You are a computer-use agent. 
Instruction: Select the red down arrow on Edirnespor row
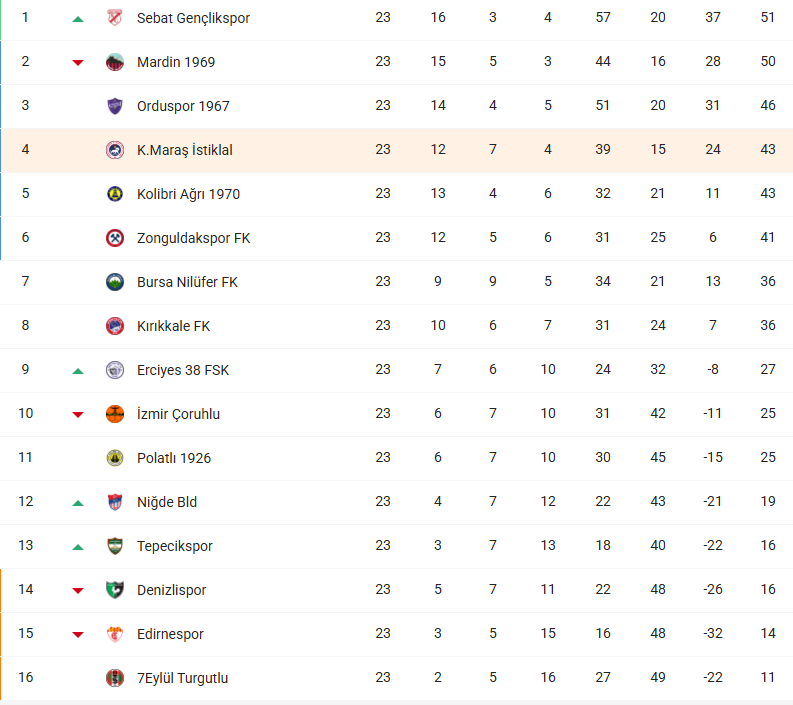(78, 635)
